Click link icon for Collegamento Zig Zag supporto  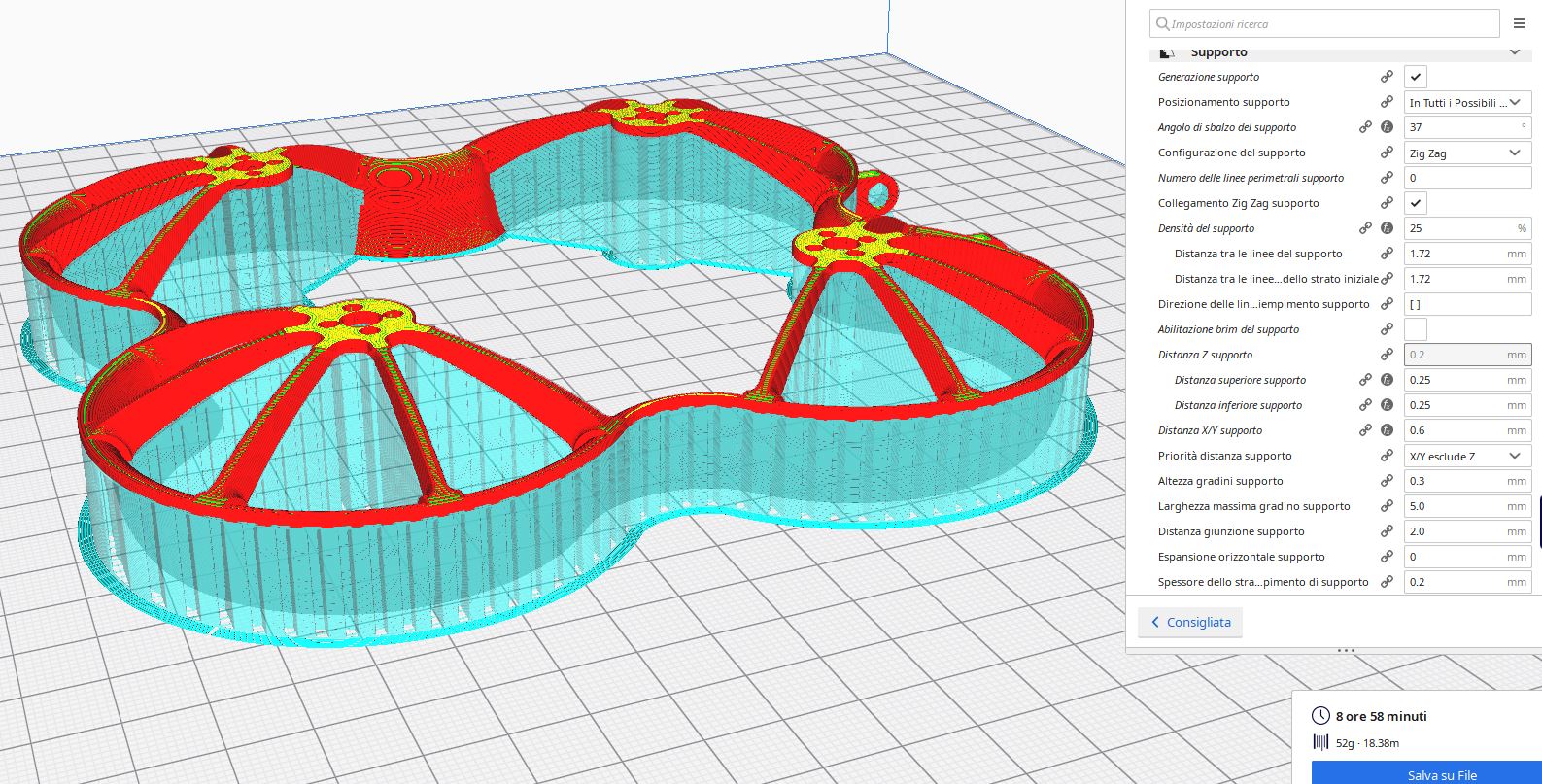pyautogui.click(x=1388, y=203)
